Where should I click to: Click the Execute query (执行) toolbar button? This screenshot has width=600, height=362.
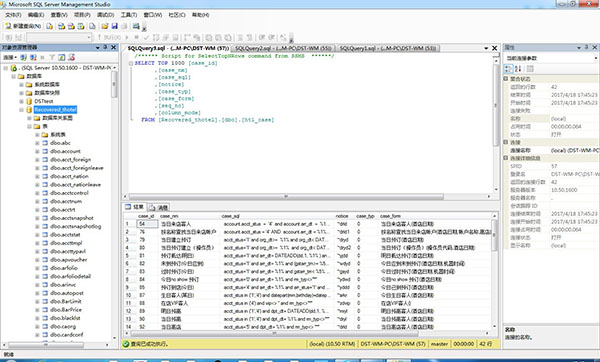point(110,37)
